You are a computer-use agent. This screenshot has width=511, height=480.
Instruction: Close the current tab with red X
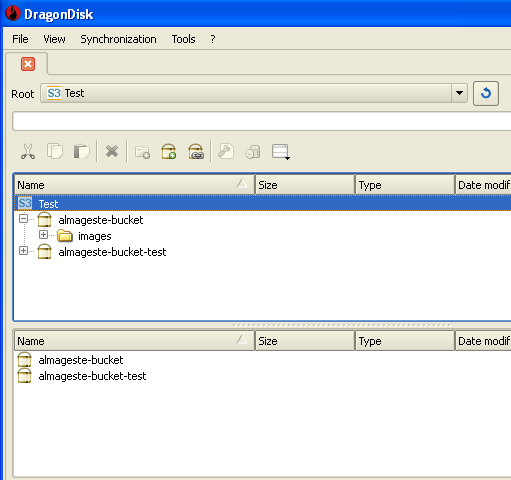pos(28,64)
